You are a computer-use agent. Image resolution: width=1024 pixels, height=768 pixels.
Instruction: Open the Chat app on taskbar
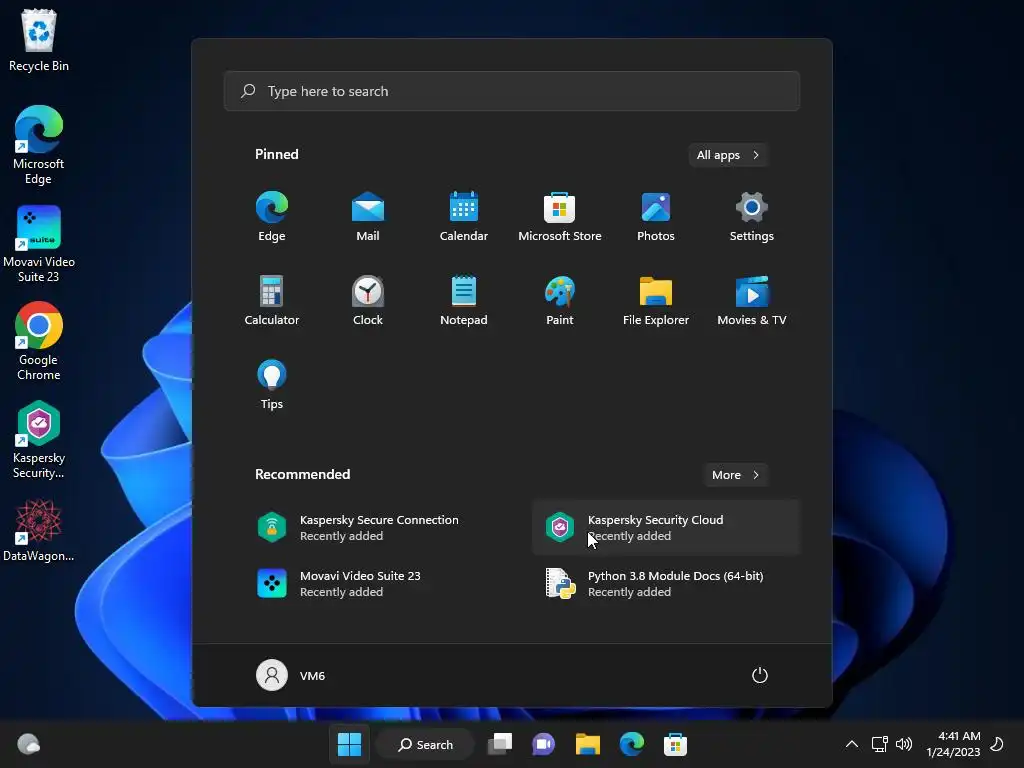point(543,744)
